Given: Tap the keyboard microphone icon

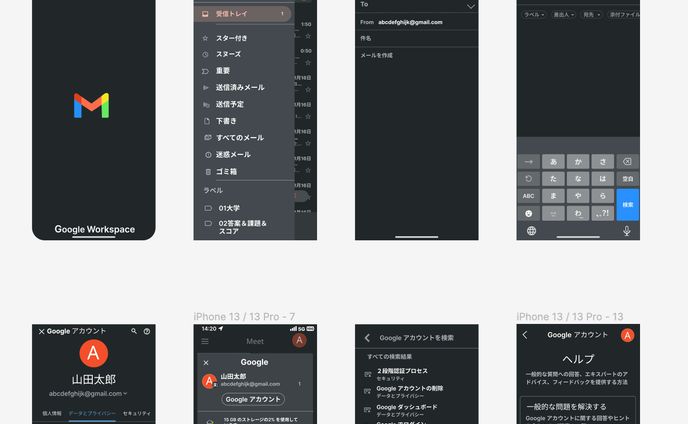Looking at the screenshot, I should click(627, 231).
